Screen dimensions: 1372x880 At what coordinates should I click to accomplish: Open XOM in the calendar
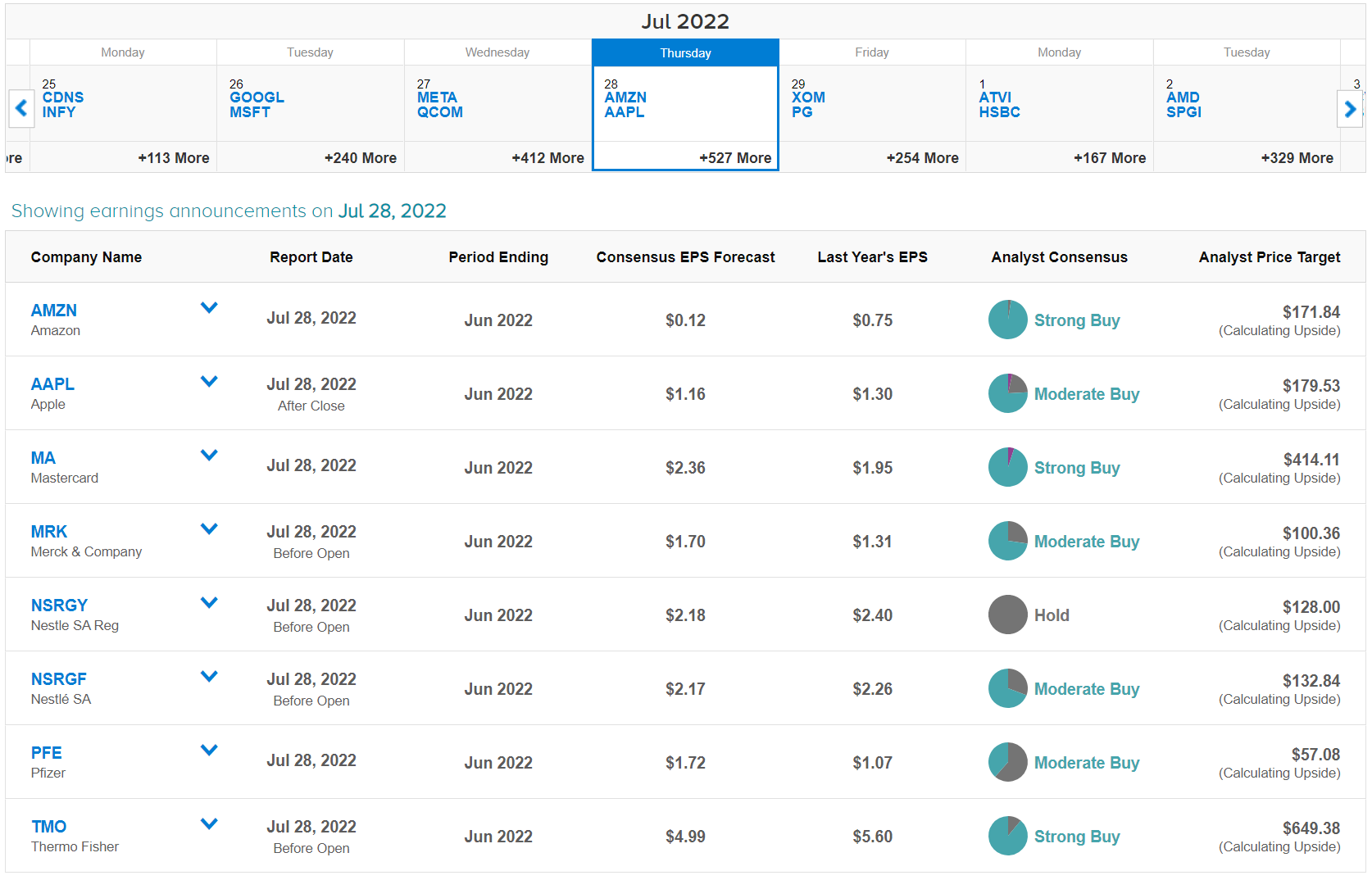pyautogui.click(x=808, y=98)
